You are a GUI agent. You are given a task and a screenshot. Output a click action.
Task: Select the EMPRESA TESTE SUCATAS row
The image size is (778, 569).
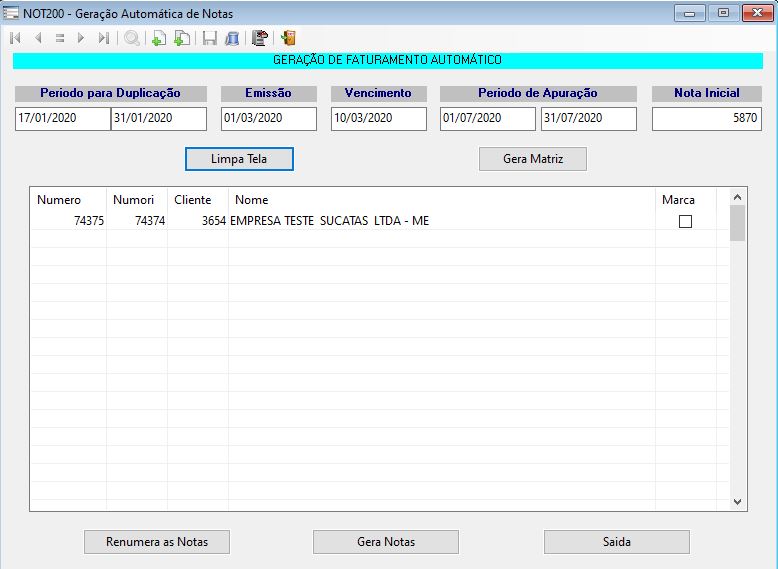coord(330,221)
